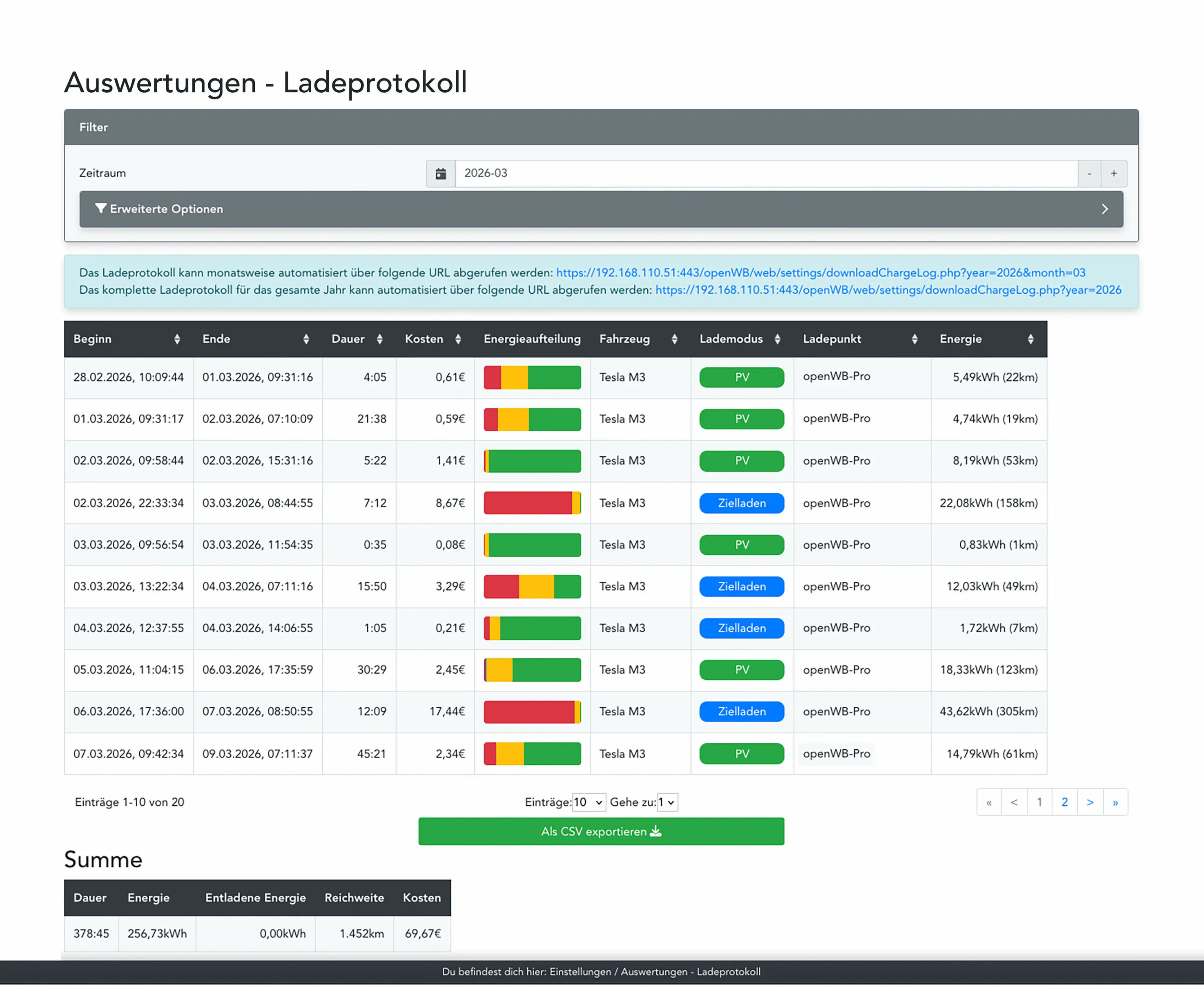1204x985 pixels.
Task: Jump to last page with » button
Action: 1115,802
